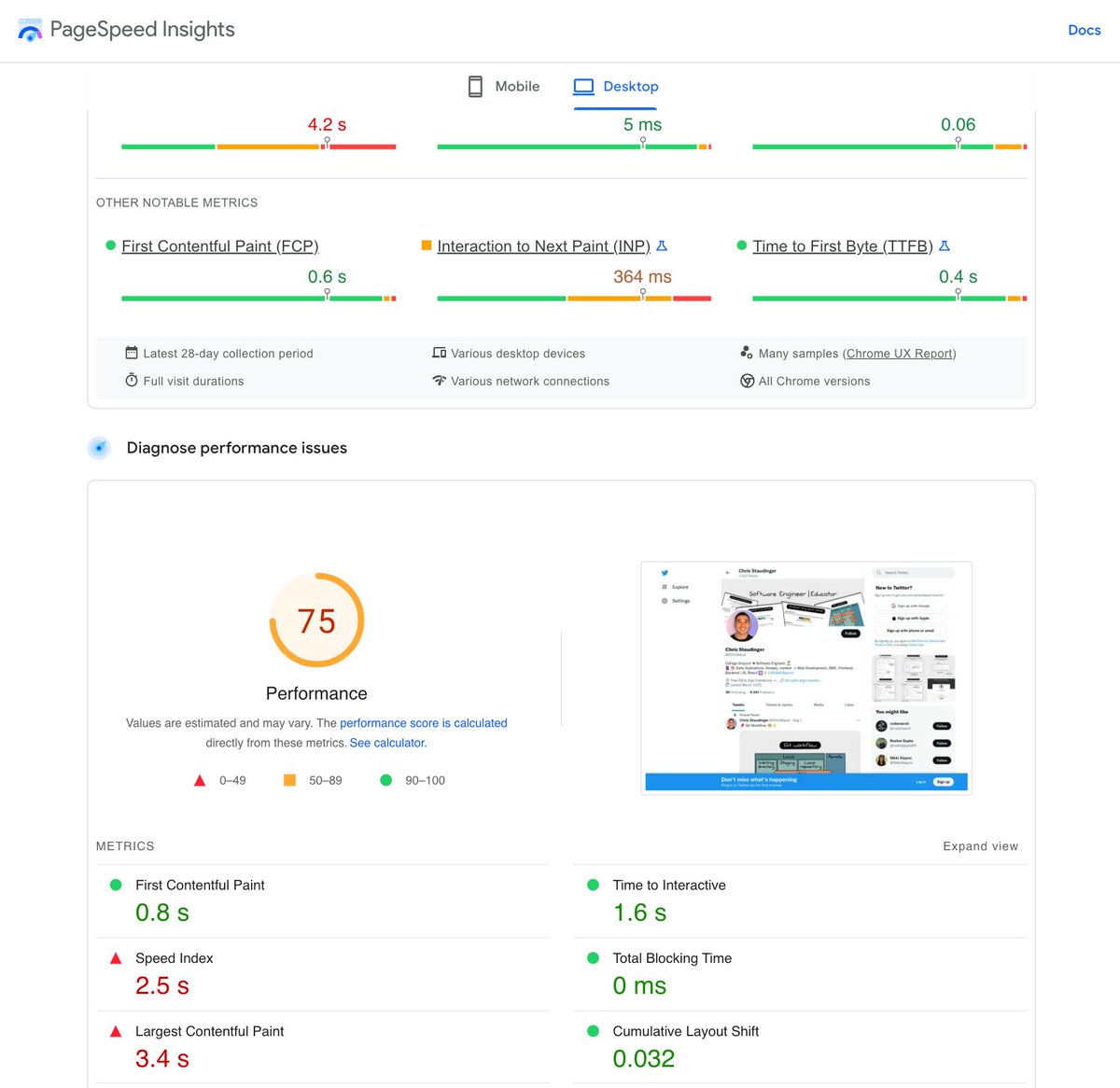The height and width of the screenshot is (1088, 1120).
Task: Select the Desktop tab
Action: tap(615, 86)
